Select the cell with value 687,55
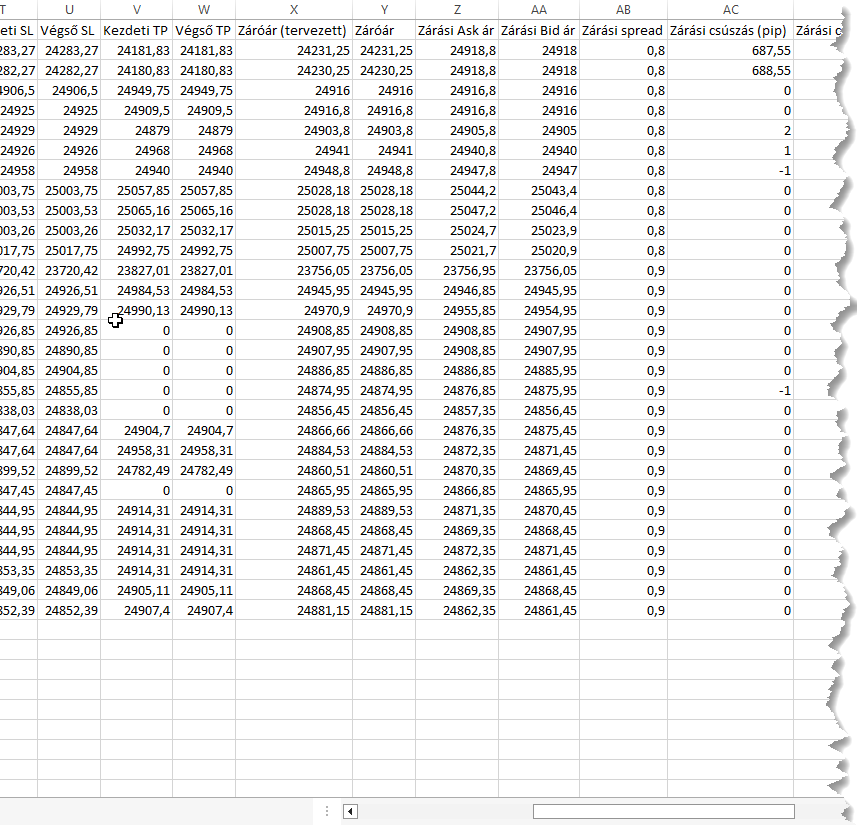 730,51
